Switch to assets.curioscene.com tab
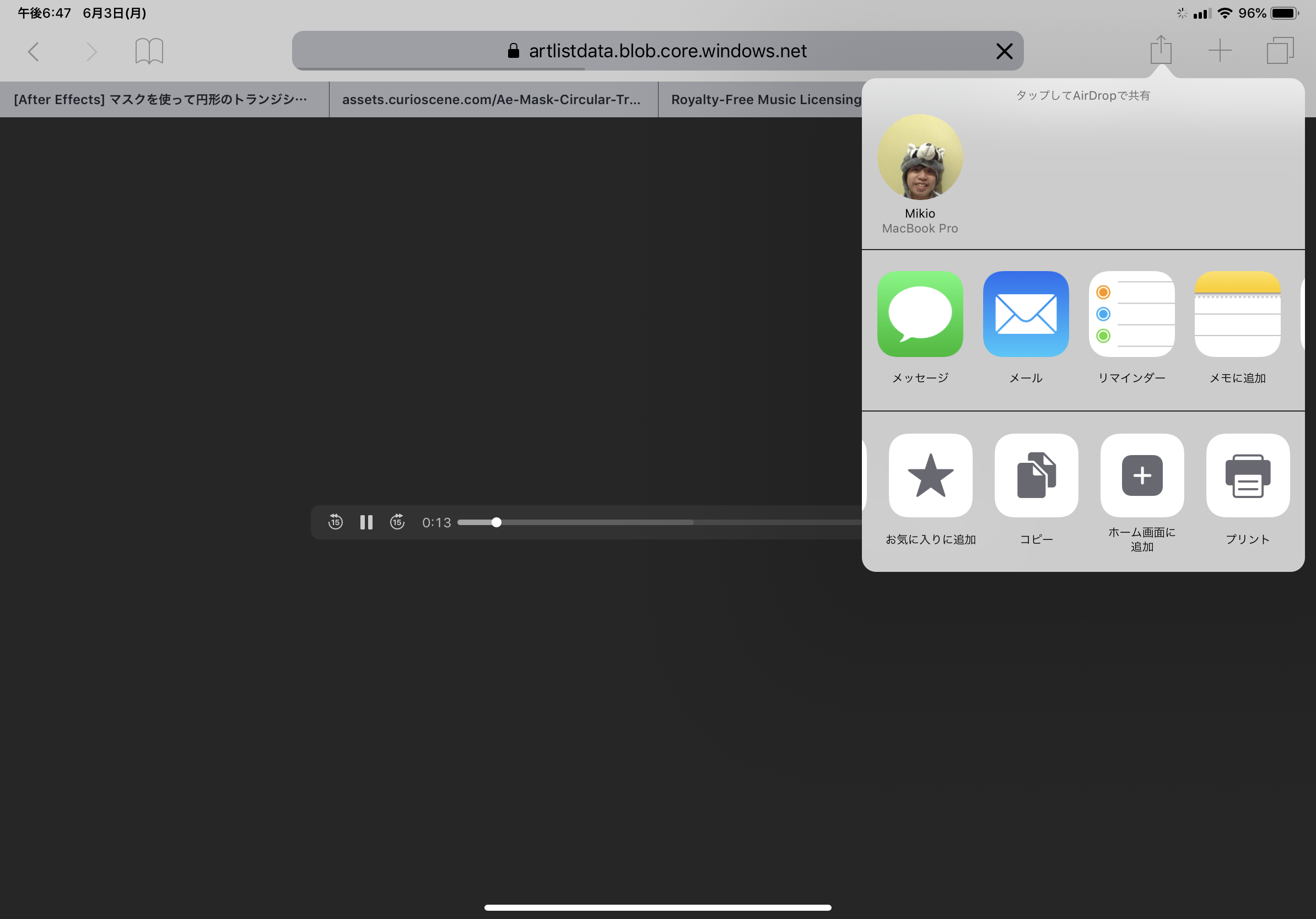The height and width of the screenshot is (919, 1316). tap(492, 100)
